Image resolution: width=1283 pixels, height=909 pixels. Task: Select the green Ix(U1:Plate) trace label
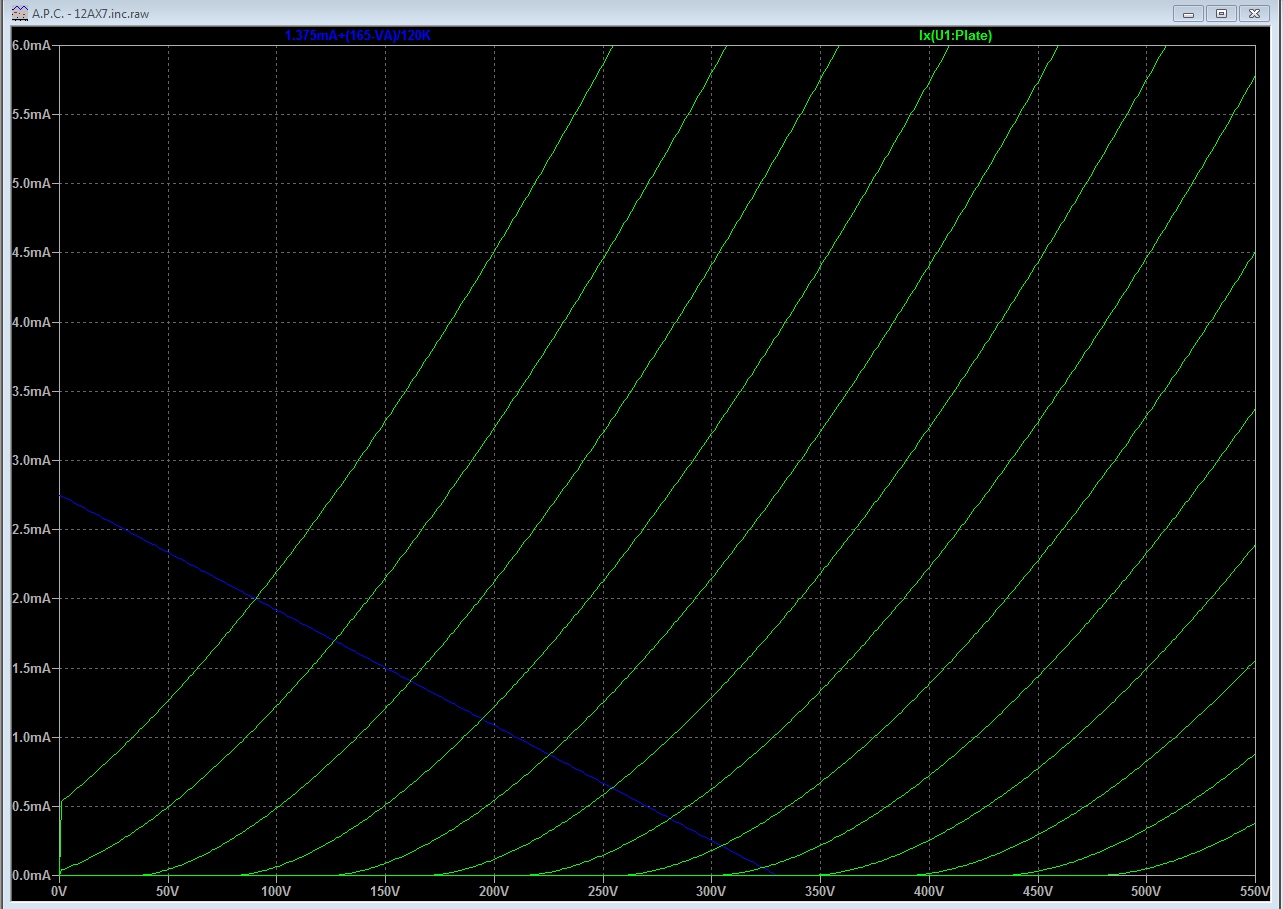(955, 35)
